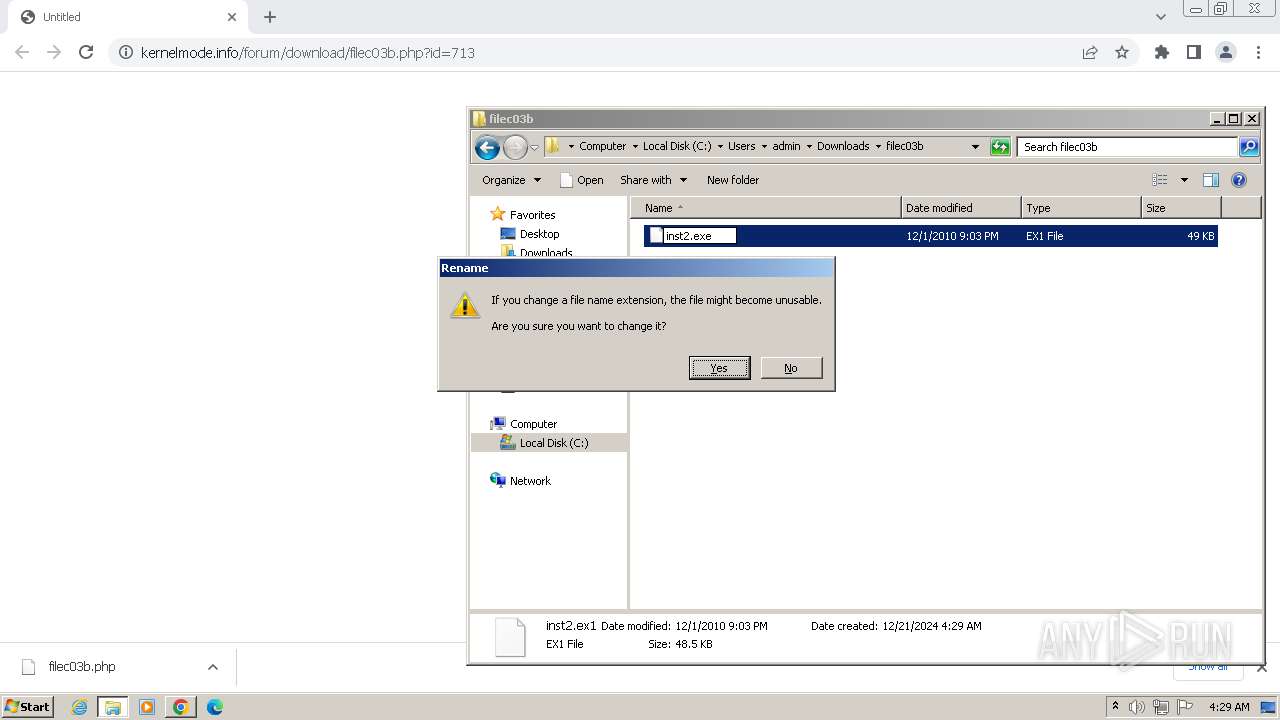Open Chrome extensions puzzle icon
Image resolution: width=1280 pixels, height=720 pixels.
tap(1161, 52)
